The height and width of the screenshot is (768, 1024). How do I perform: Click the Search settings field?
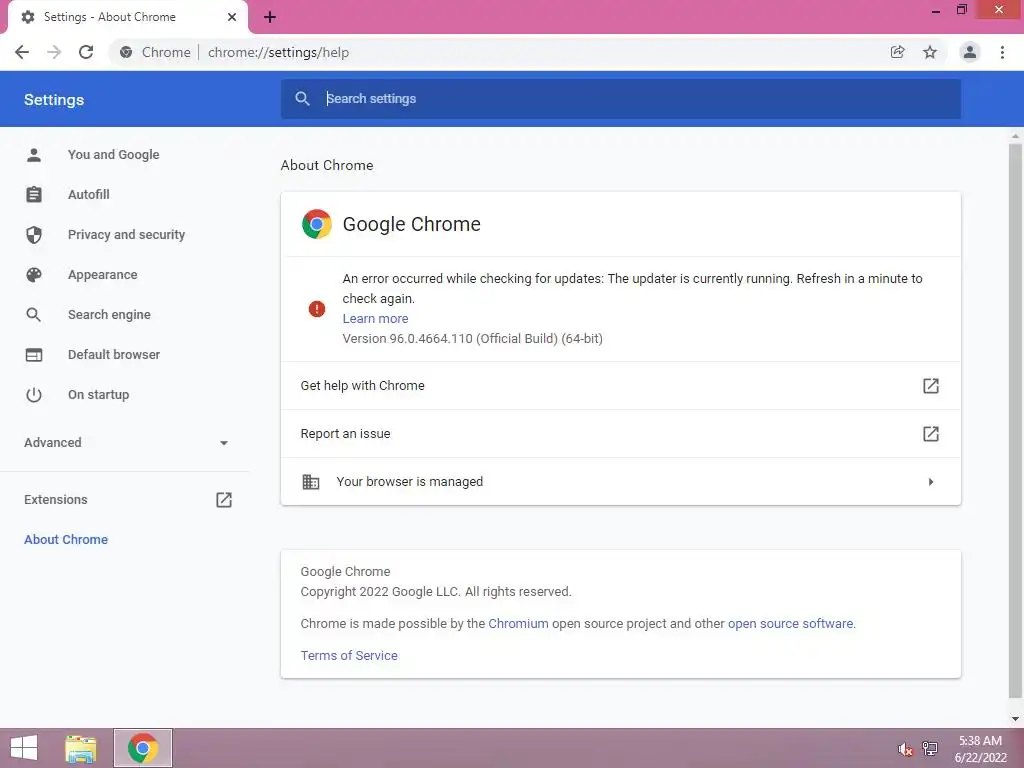[620, 99]
